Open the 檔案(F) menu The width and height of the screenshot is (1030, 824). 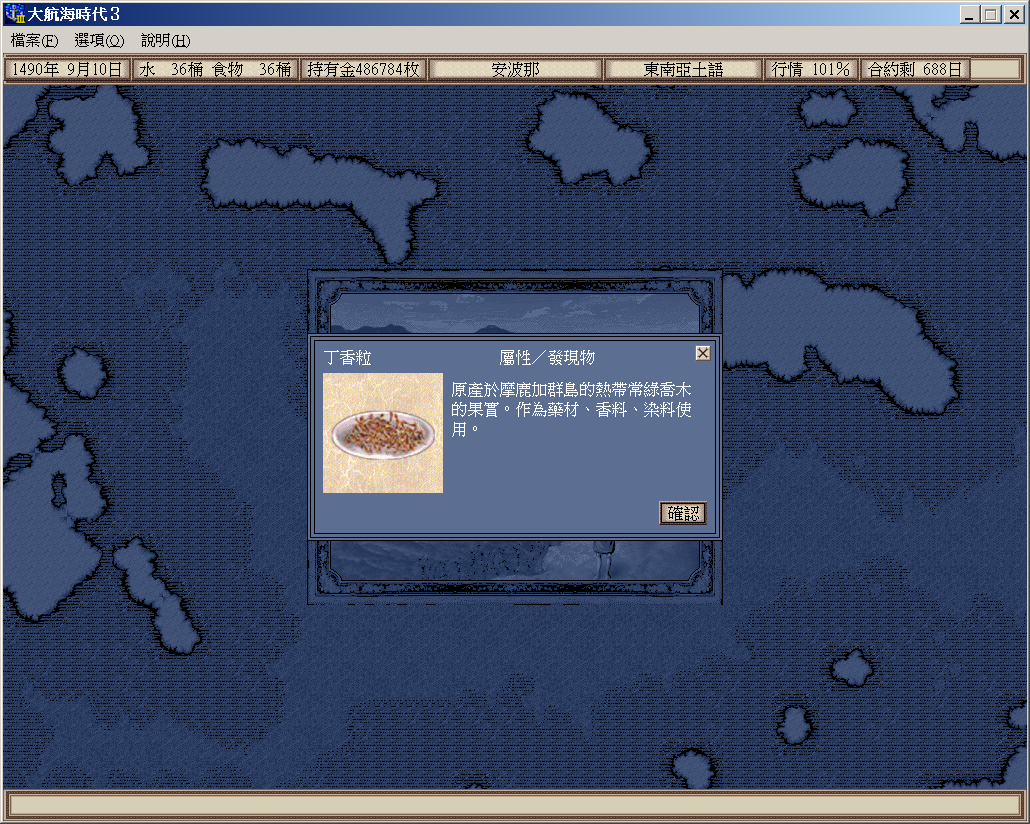35,41
